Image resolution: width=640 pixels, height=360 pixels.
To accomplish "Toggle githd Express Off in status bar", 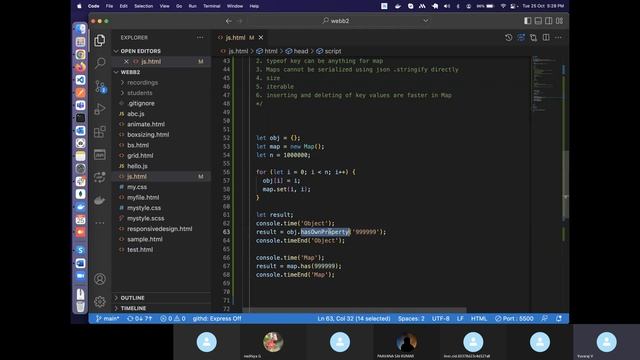I will 217,318.
